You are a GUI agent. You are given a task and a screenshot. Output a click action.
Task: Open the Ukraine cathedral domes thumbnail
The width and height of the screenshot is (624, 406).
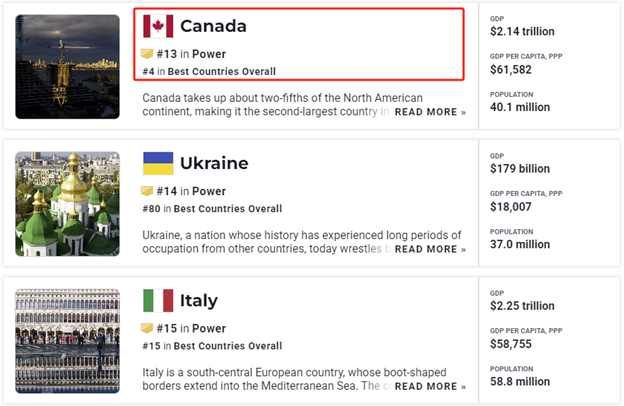click(68, 203)
